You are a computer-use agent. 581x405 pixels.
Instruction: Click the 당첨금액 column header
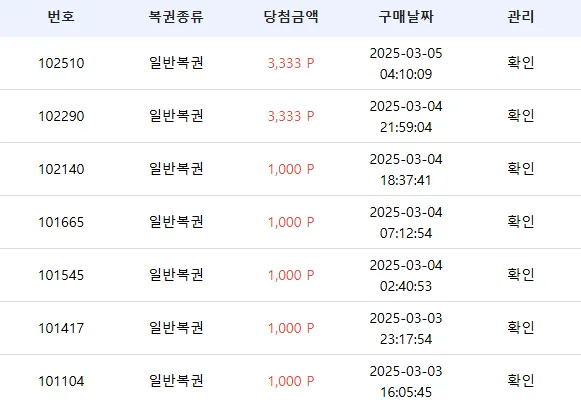tap(291, 17)
